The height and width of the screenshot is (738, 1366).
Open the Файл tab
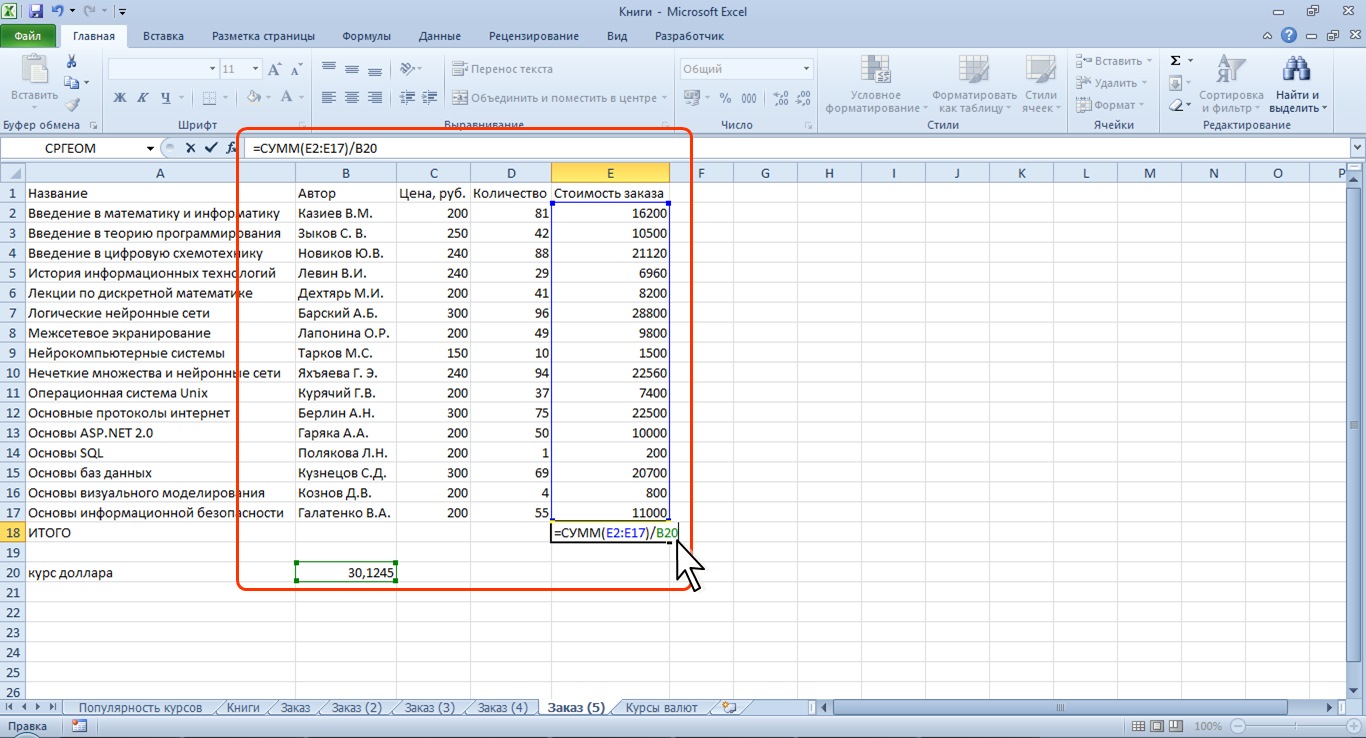[28, 36]
